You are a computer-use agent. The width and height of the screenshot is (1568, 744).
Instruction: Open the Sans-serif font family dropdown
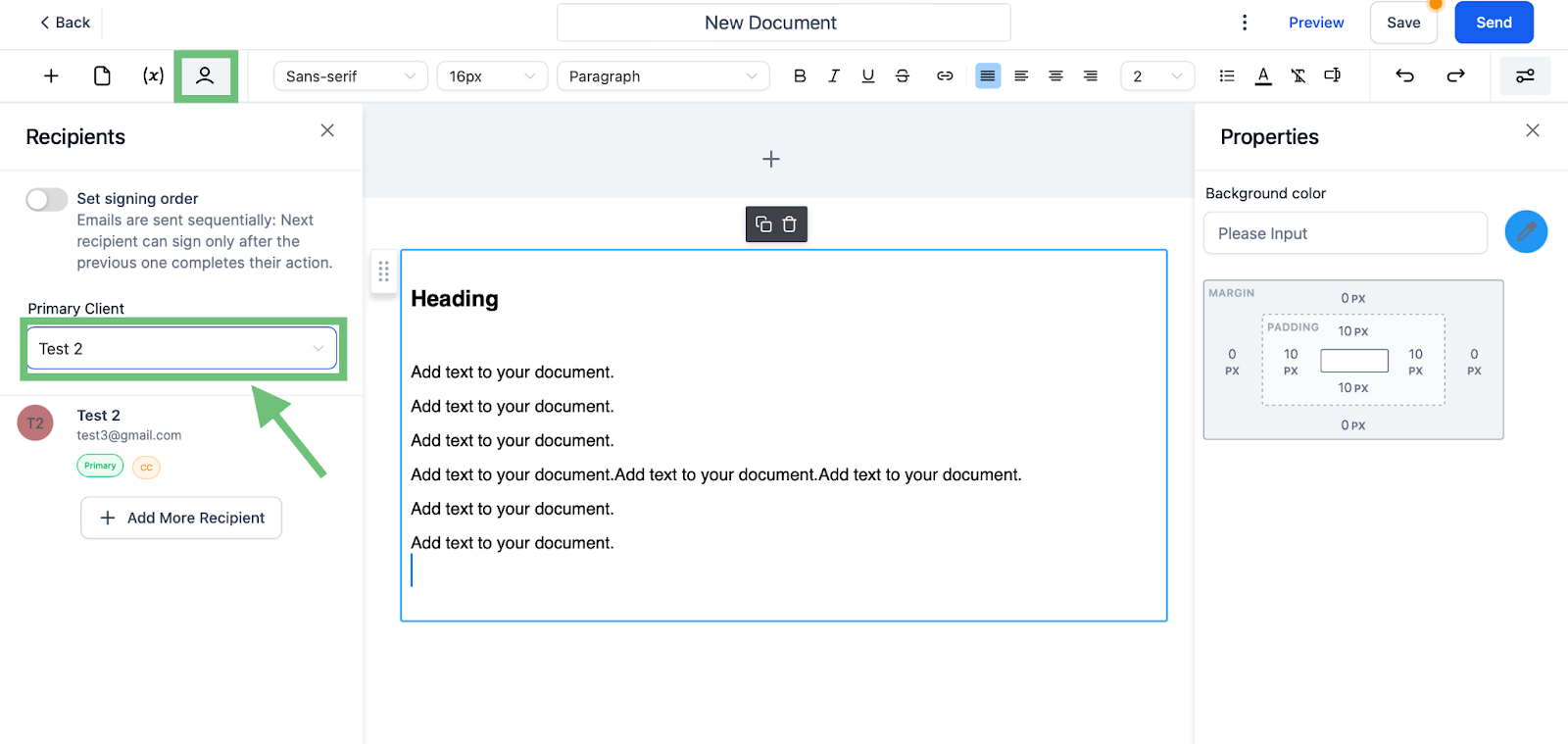point(351,75)
